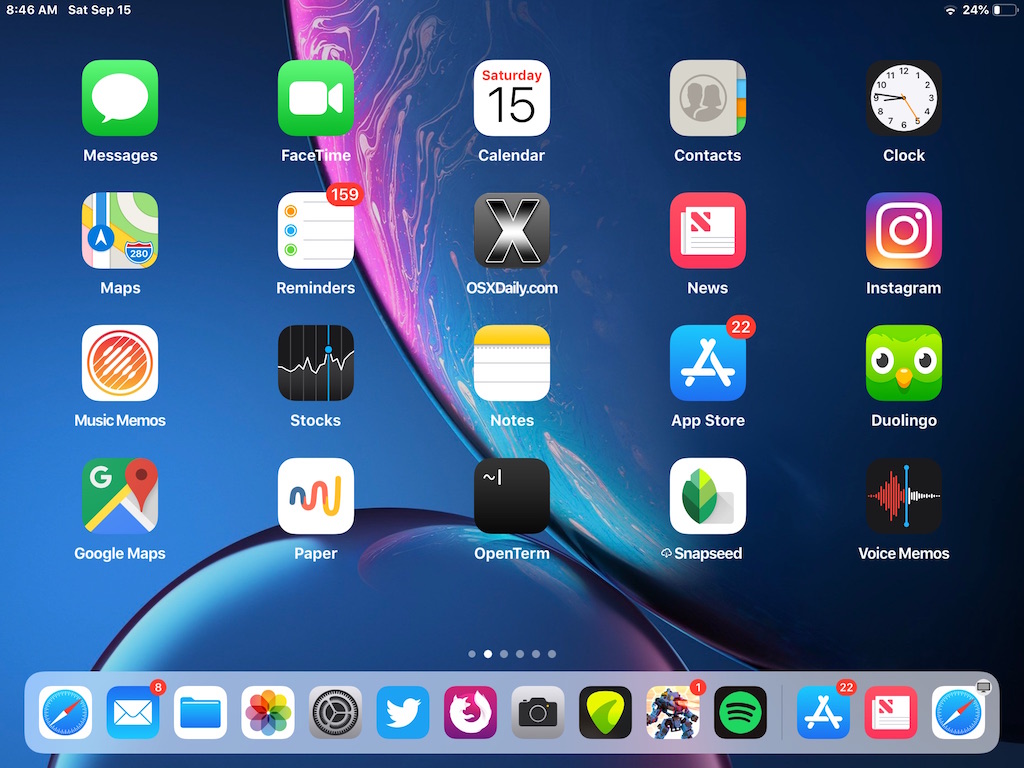Open Settings gear in the dock

pyautogui.click(x=336, y=712)
